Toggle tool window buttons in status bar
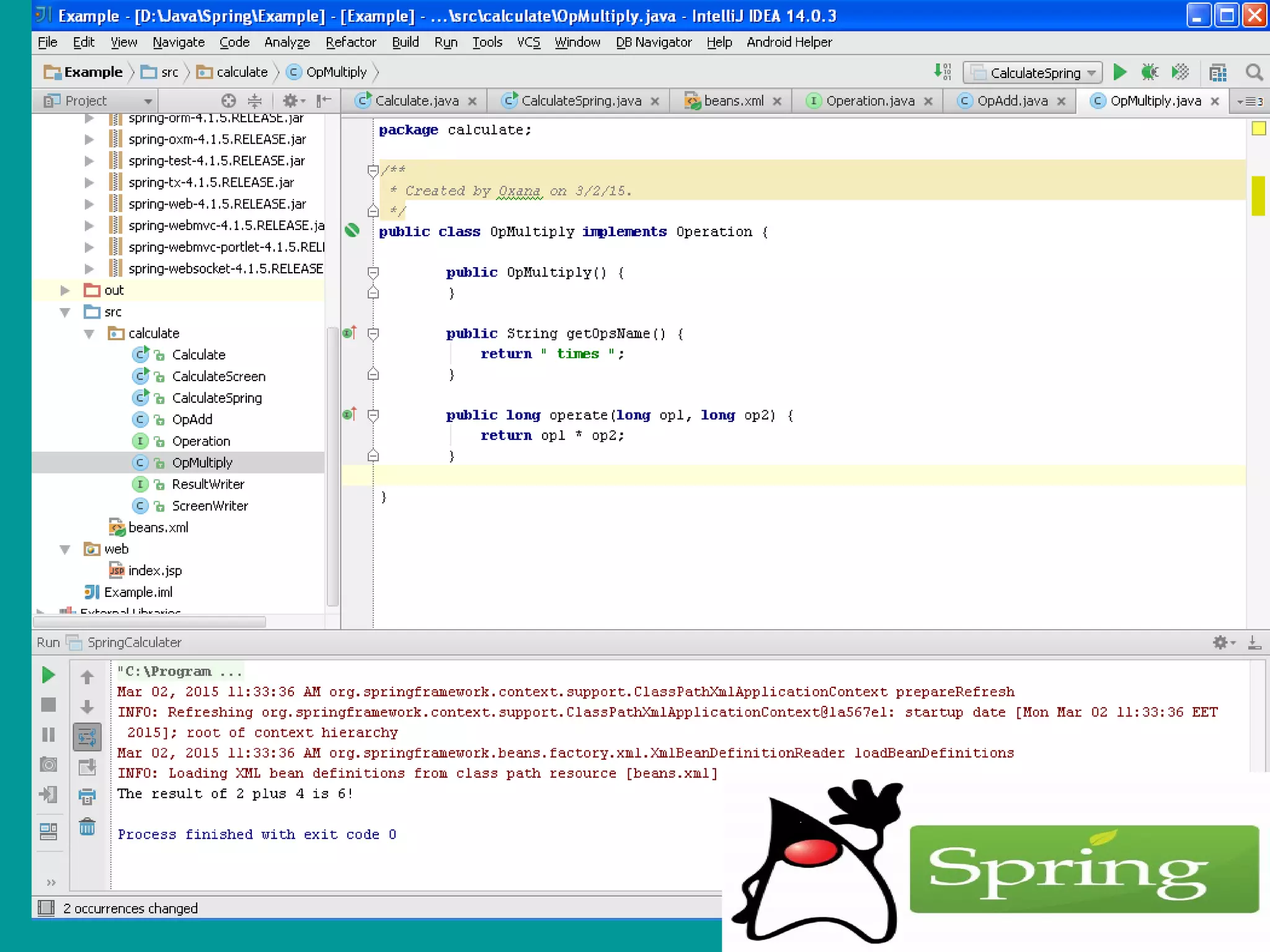The image size is (1270, 952). 47,908
